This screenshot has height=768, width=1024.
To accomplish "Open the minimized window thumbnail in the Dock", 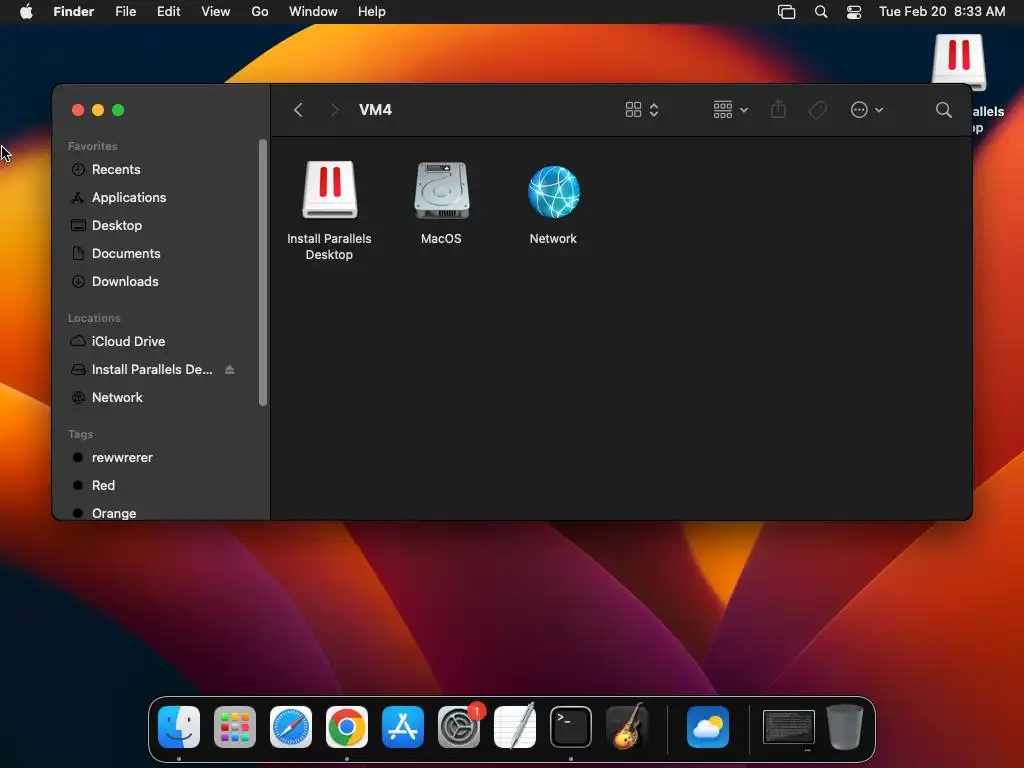I will coord(789,727).
